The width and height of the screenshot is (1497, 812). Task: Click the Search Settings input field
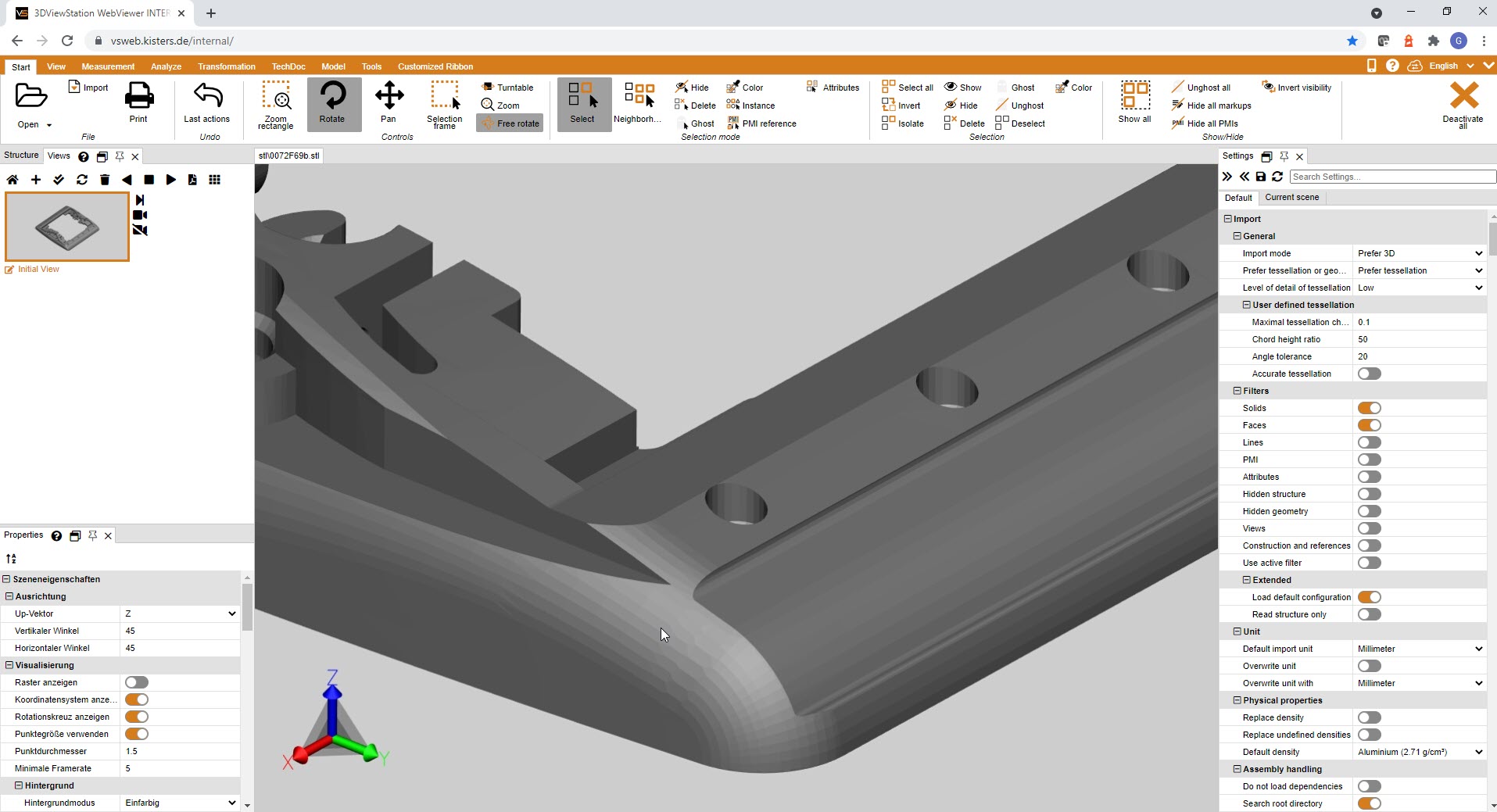click(x=1392, y=177)
